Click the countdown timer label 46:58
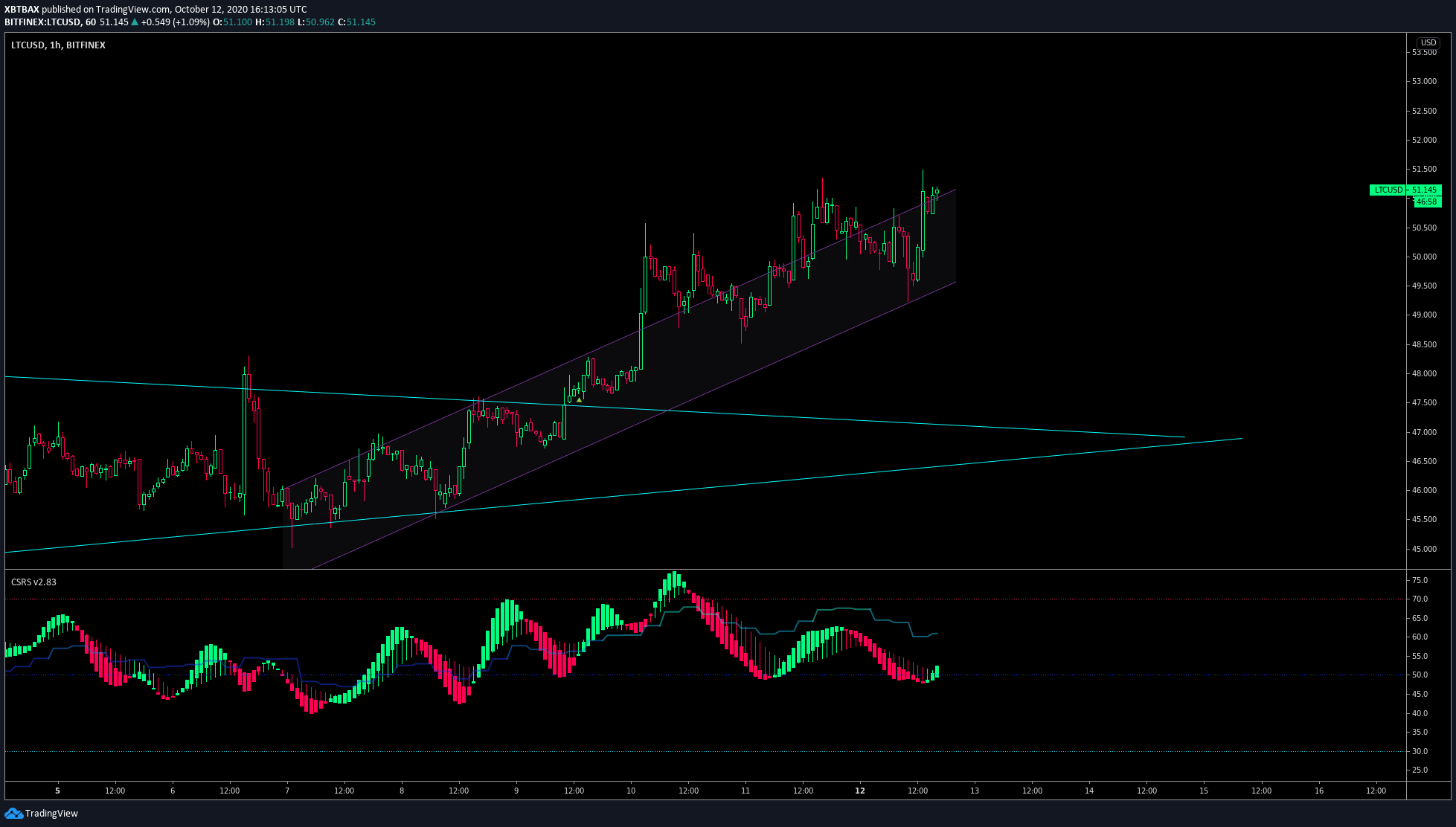 pos(1426,202)
